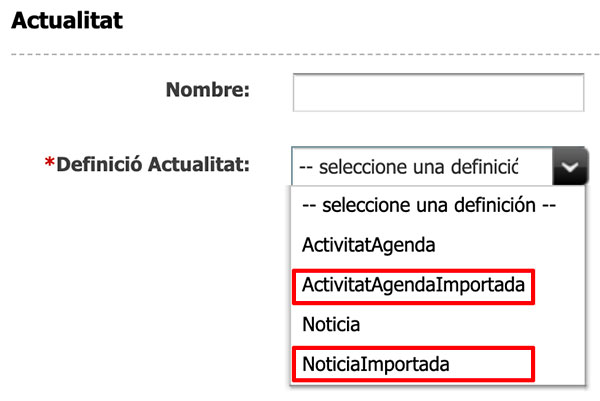Click inside the Nombre text field
The image size is (600, 401).
tap(437, 92)
